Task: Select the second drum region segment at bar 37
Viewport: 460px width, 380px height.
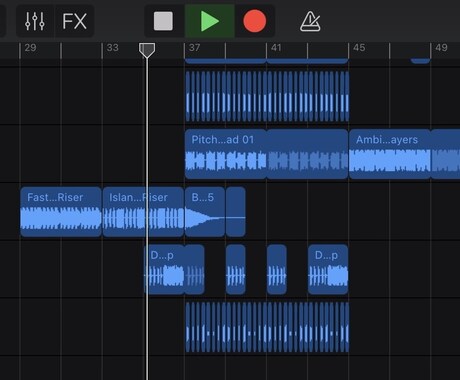Action: pos(195,269)
